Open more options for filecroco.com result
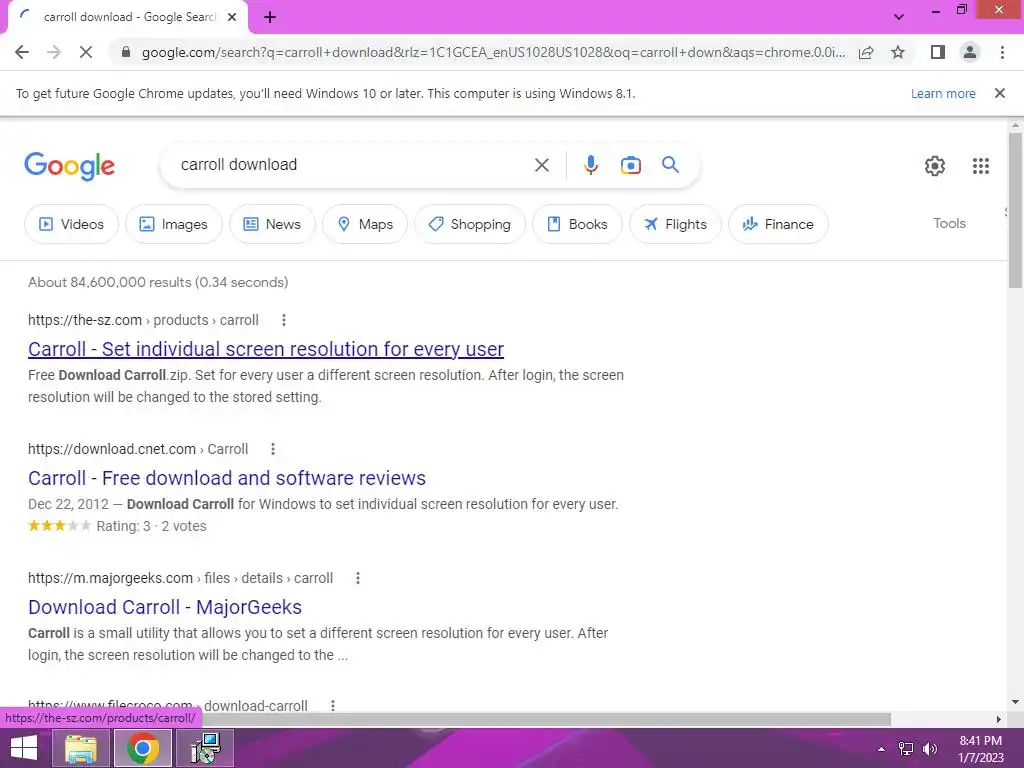 tap(333, 706)
